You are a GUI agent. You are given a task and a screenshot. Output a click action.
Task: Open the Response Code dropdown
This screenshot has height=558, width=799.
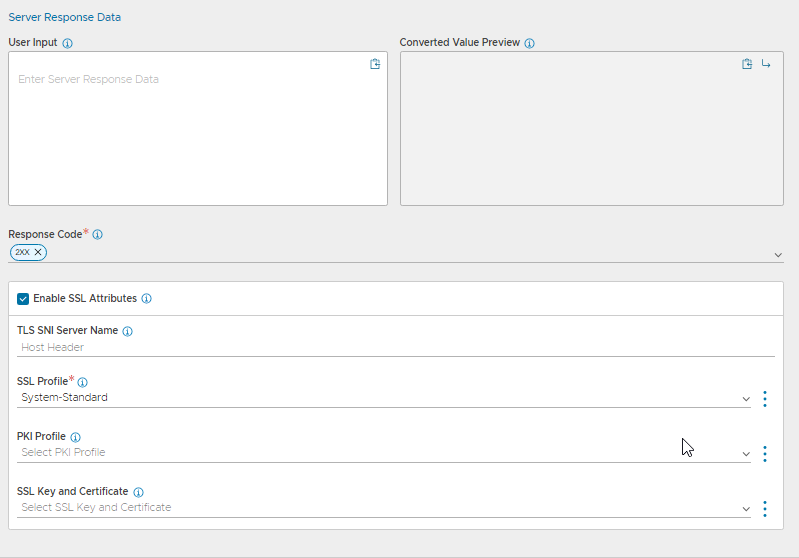(x=778, y=255)
